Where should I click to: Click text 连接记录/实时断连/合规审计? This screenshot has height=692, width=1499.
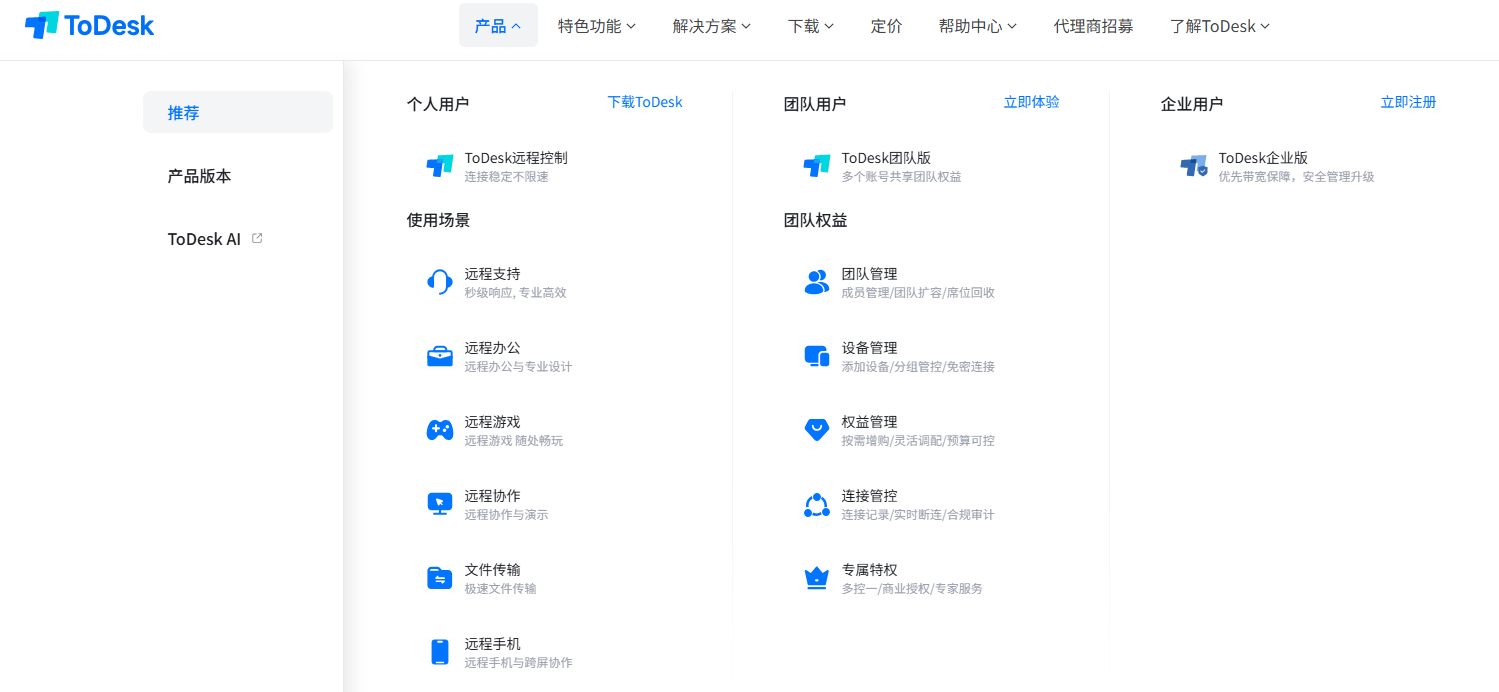point(919,515)
